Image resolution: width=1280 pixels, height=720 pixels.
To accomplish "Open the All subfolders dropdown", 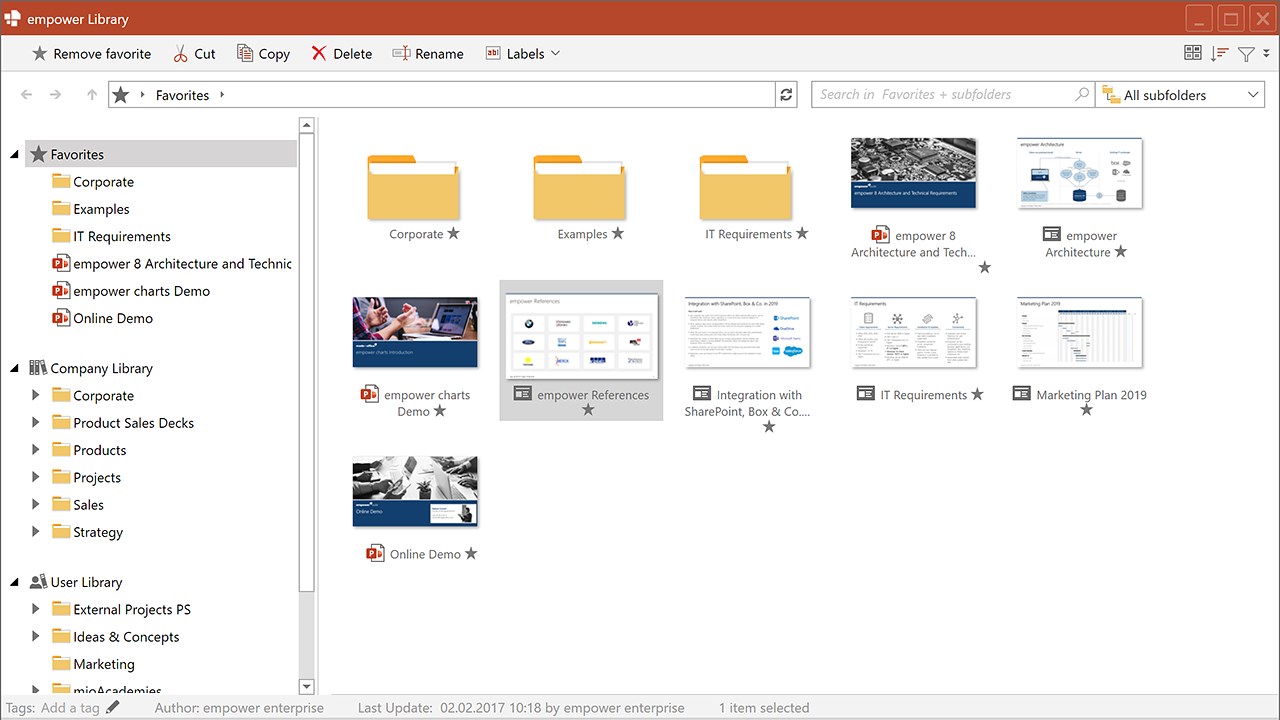I will (x=1182, y=95).
